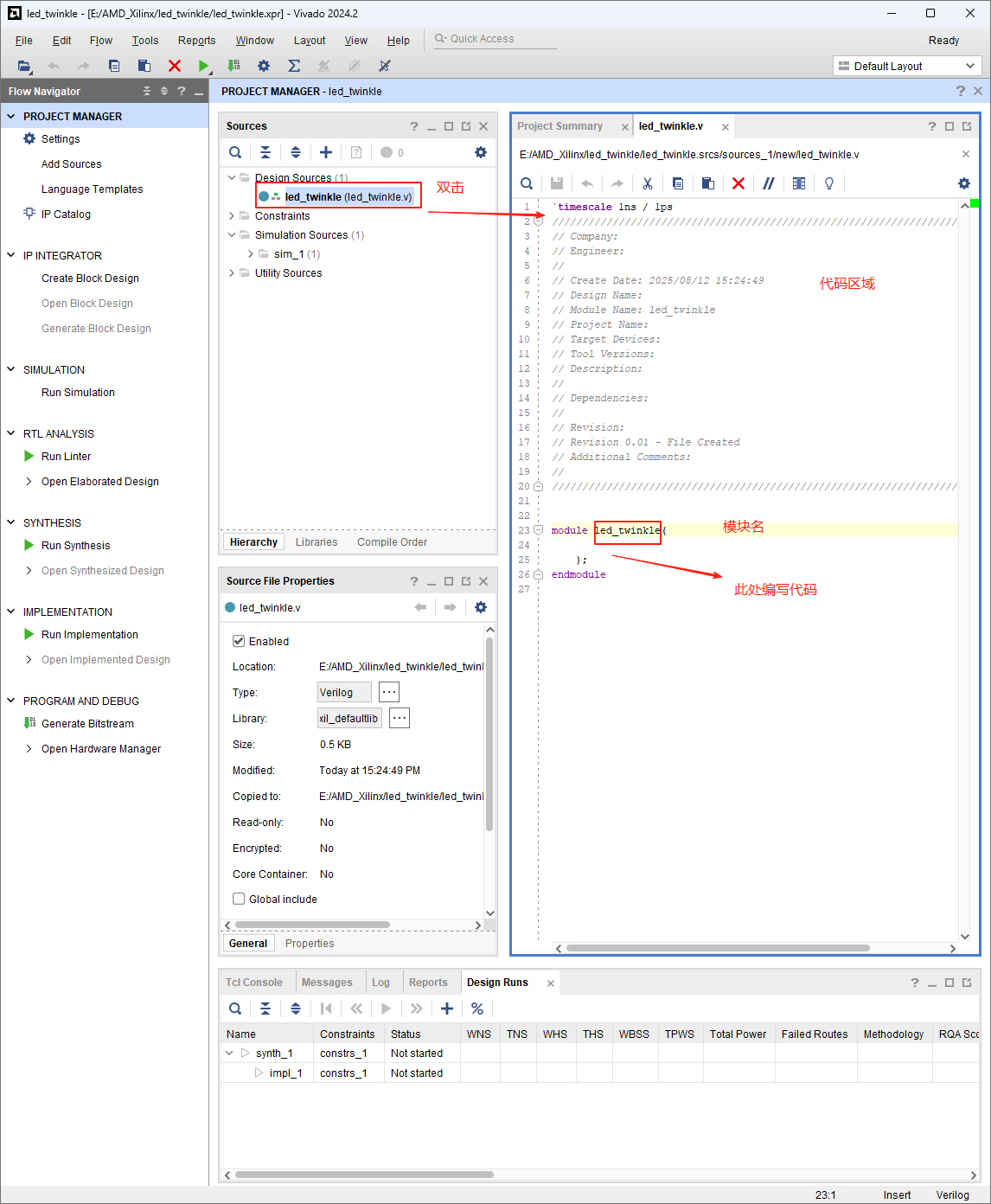Open the File menu
Screen dimensions: 991x1204
(x=24, y=41)
